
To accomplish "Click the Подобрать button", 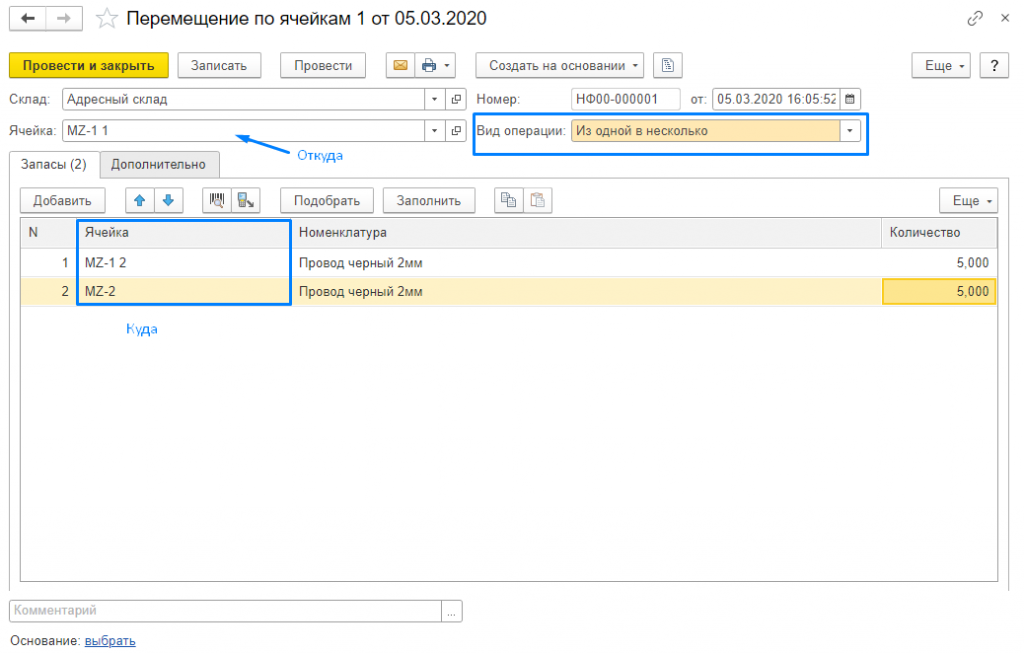I will (x=327, y=201).
